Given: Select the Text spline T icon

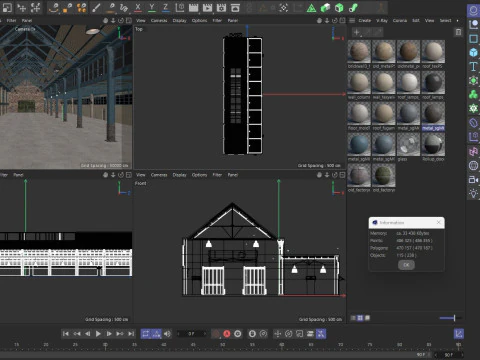Looking at the screenshot, I should tap(473, 67).
